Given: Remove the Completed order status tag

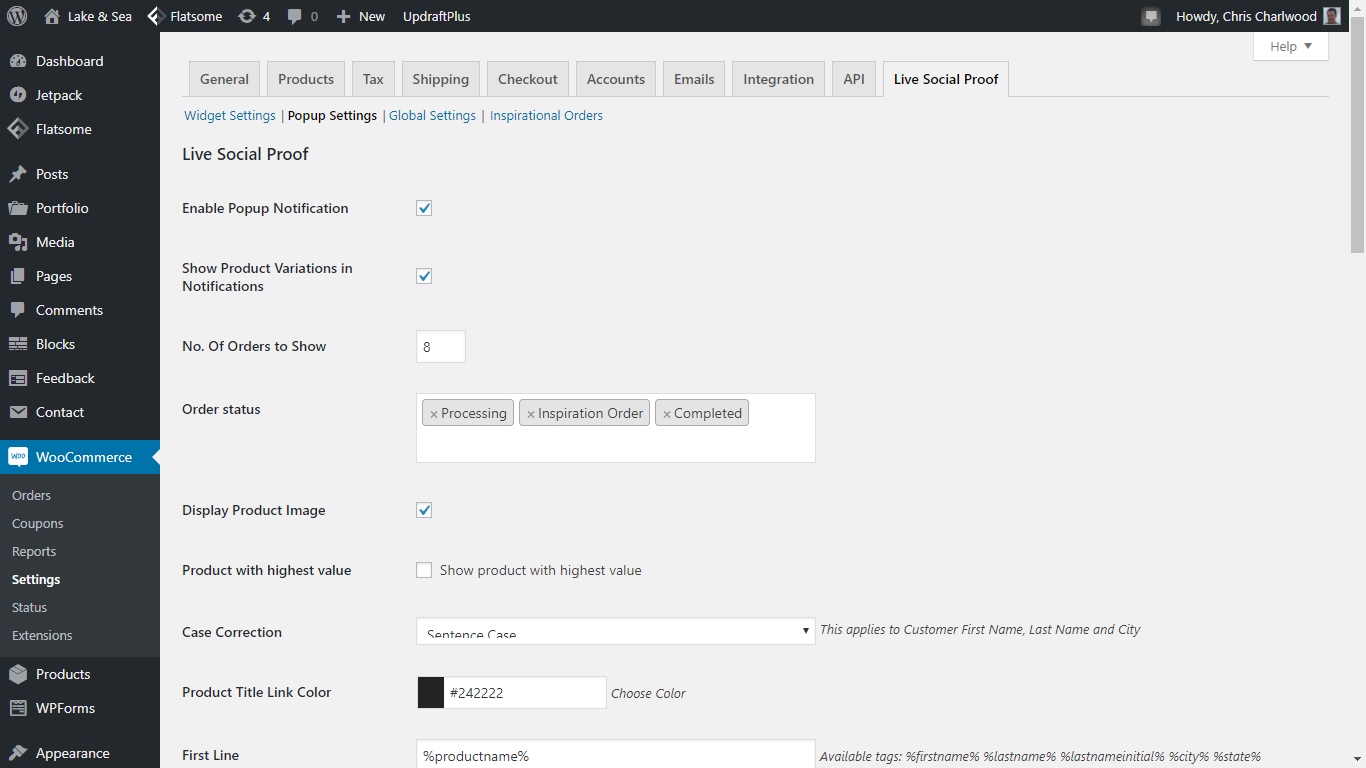Looking at the screenshot, I should point(666,414).
